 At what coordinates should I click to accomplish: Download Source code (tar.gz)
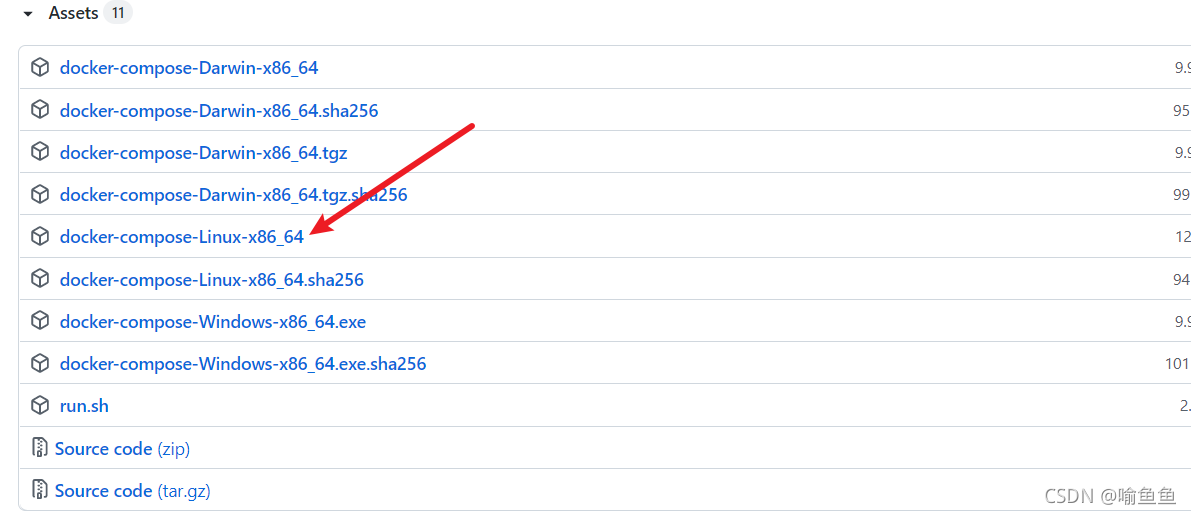click(132, 491)
